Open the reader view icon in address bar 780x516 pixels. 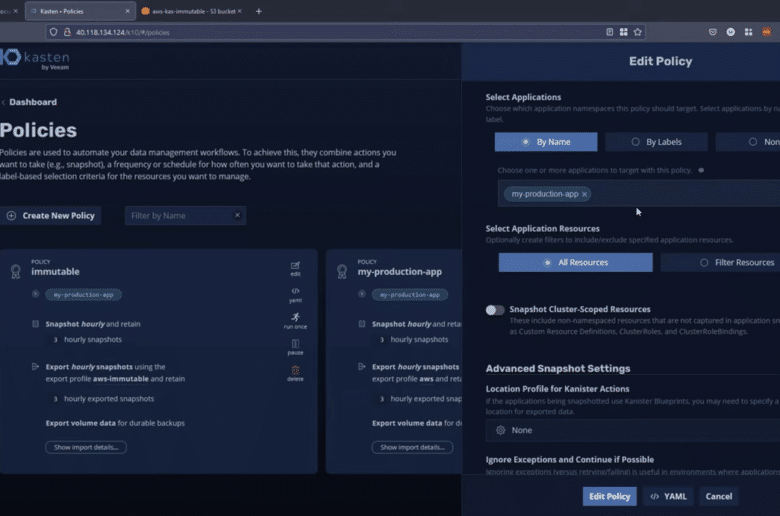point(609,32)
